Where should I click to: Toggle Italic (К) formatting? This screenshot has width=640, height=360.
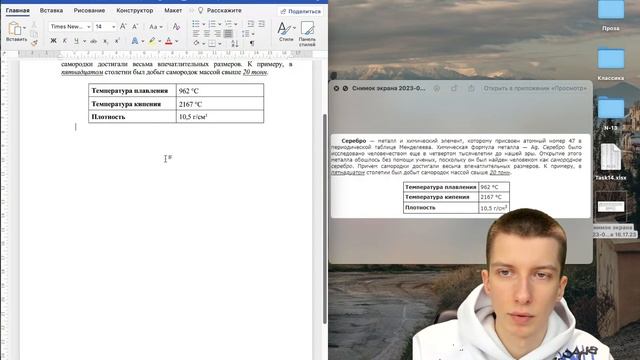64,41
